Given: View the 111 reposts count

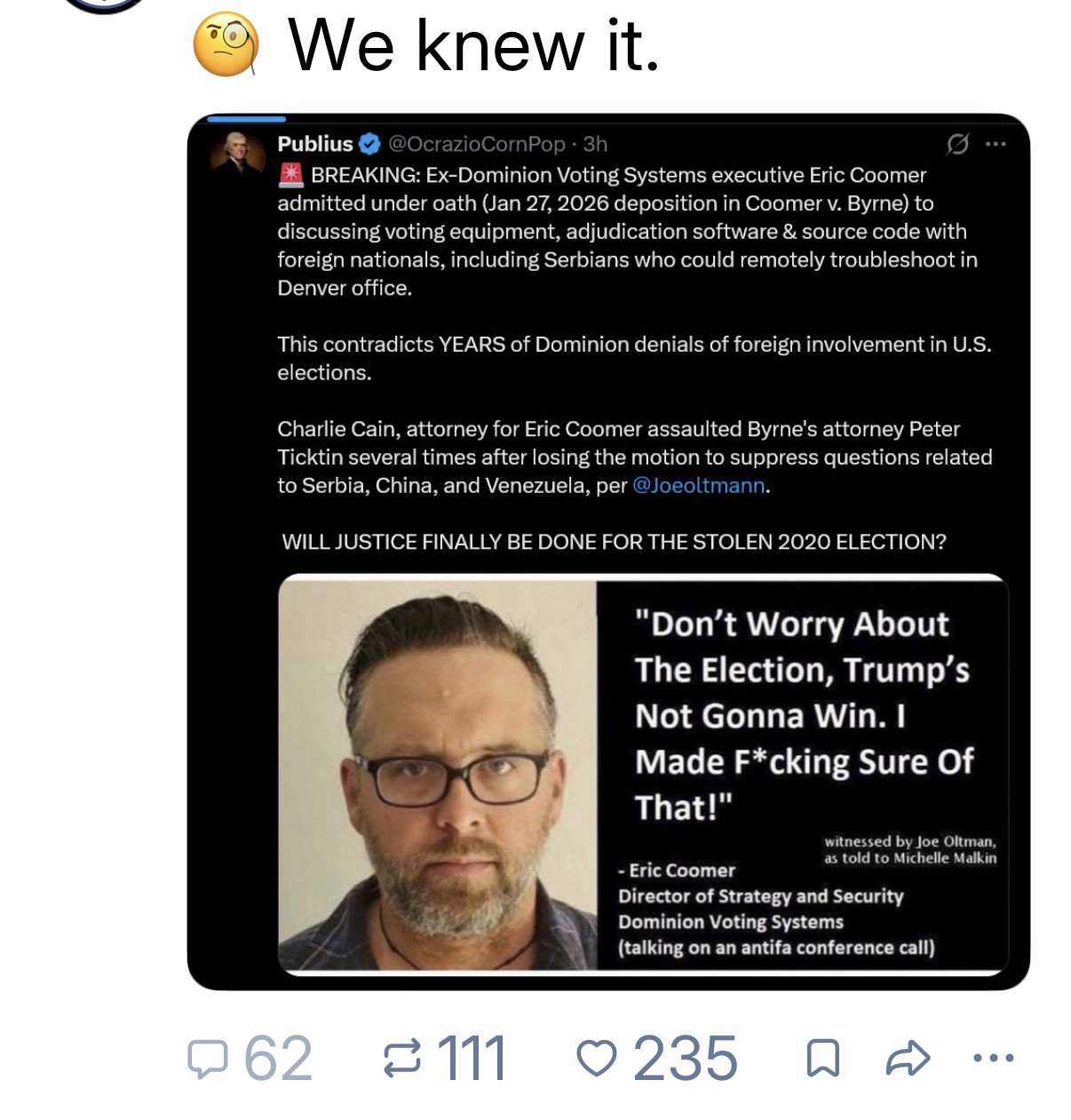Looking at the screenshot, I should [472, 1059].
